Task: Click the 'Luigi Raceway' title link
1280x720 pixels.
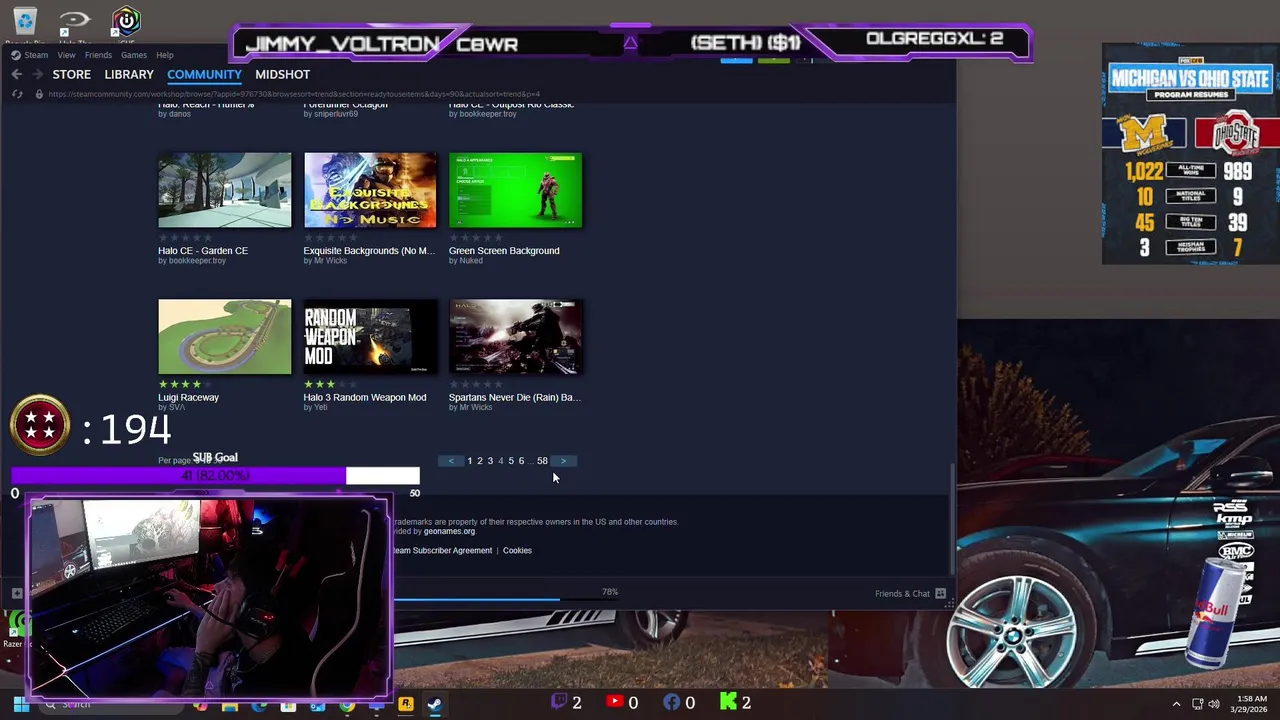Action: (188, 397)
